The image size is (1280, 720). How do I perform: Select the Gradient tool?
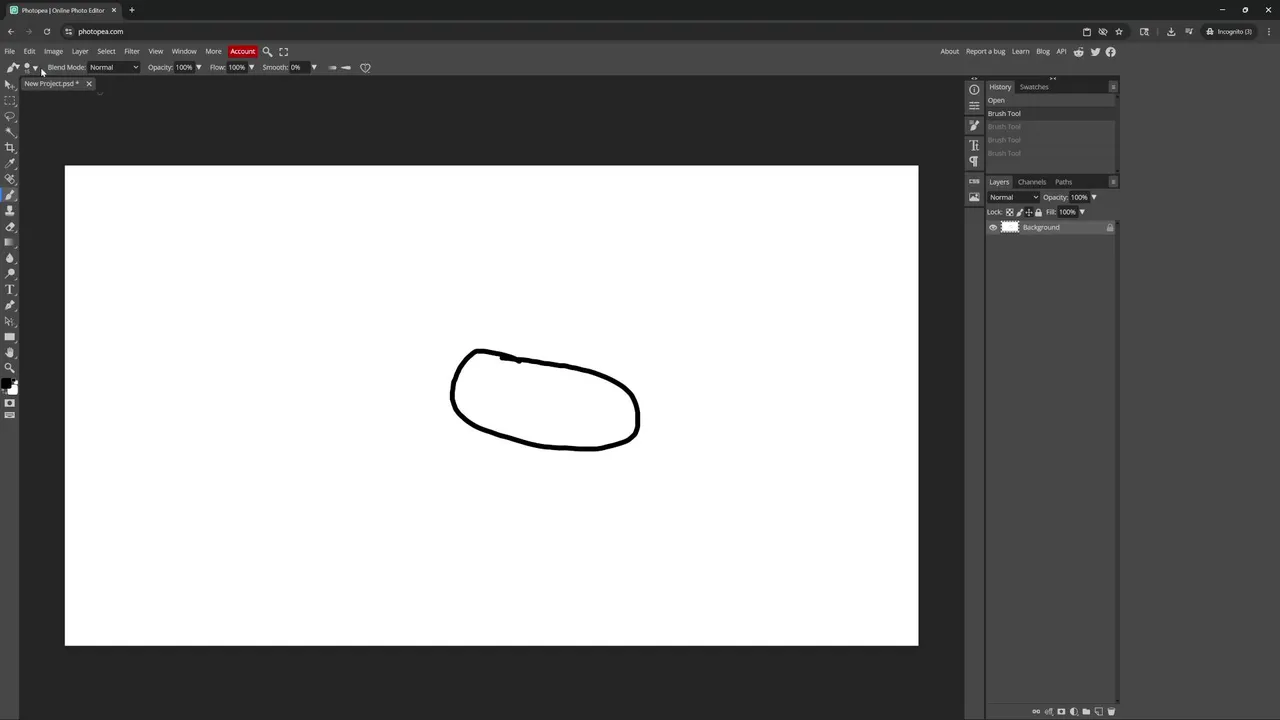[10, 242]
